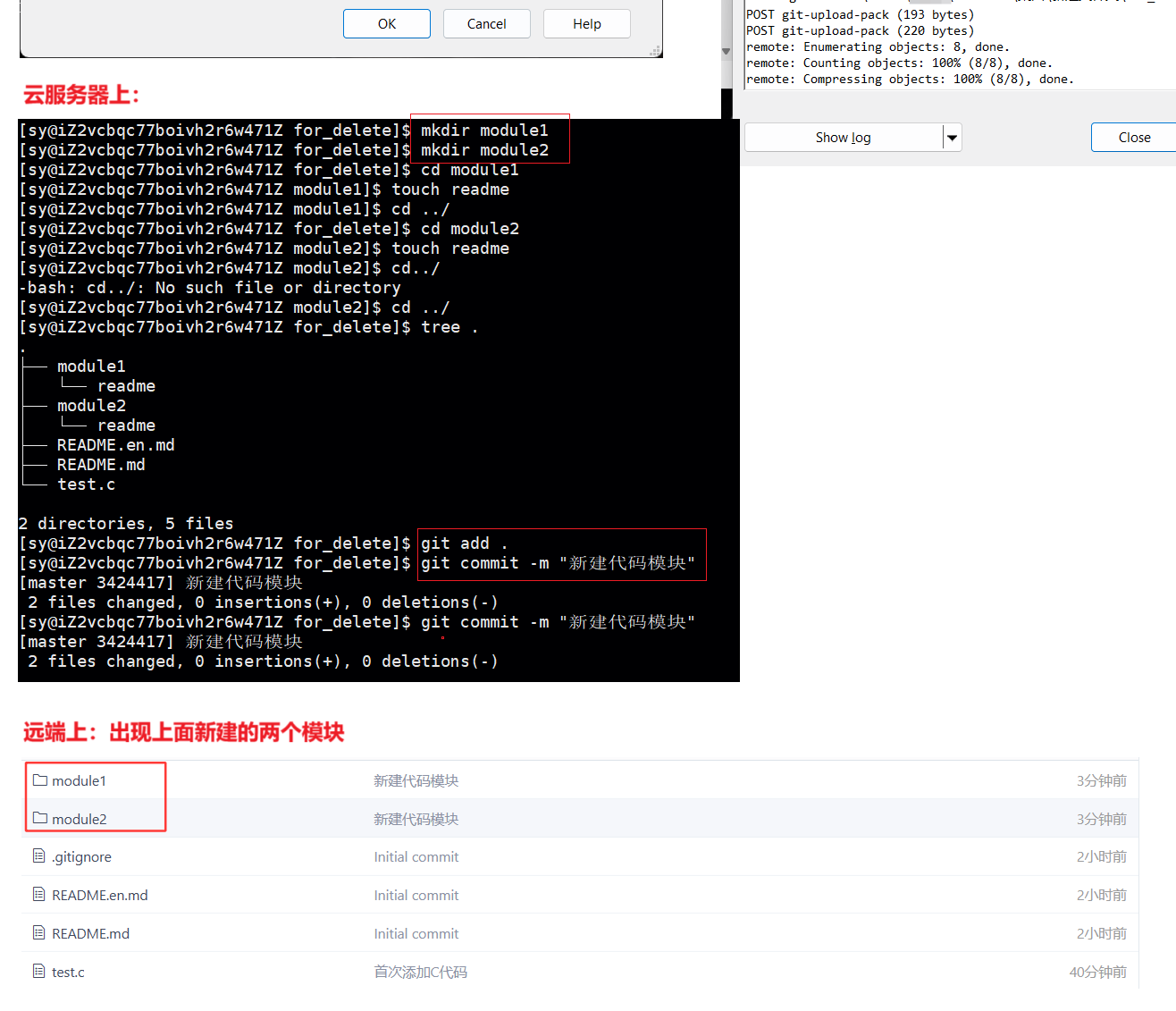Click the .gitignore file icon
Image resolution: width=1176 pixels, height=1011 pixels.
[38, 856]
